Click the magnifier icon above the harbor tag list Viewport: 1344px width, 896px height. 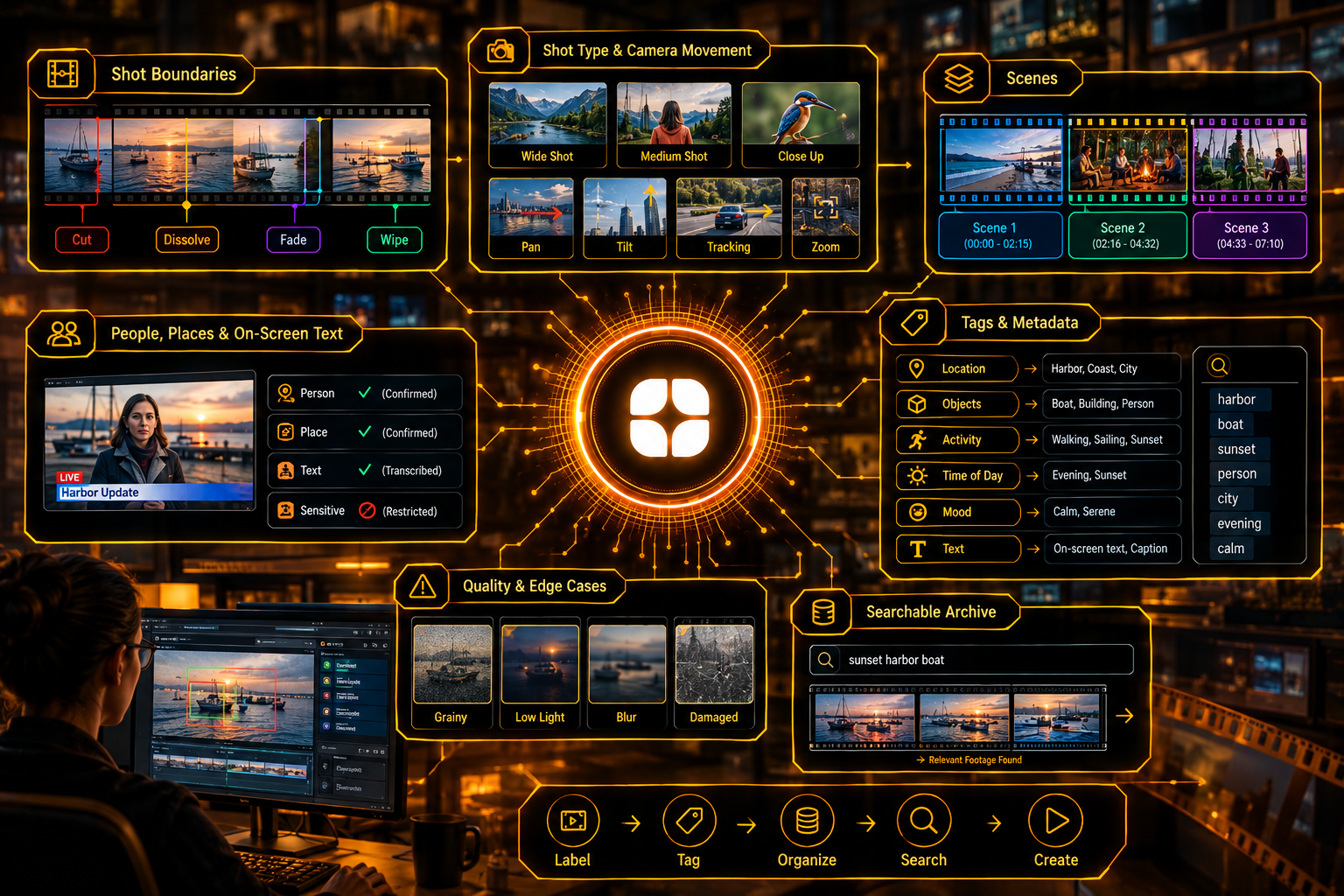[x=1219, y=365]
